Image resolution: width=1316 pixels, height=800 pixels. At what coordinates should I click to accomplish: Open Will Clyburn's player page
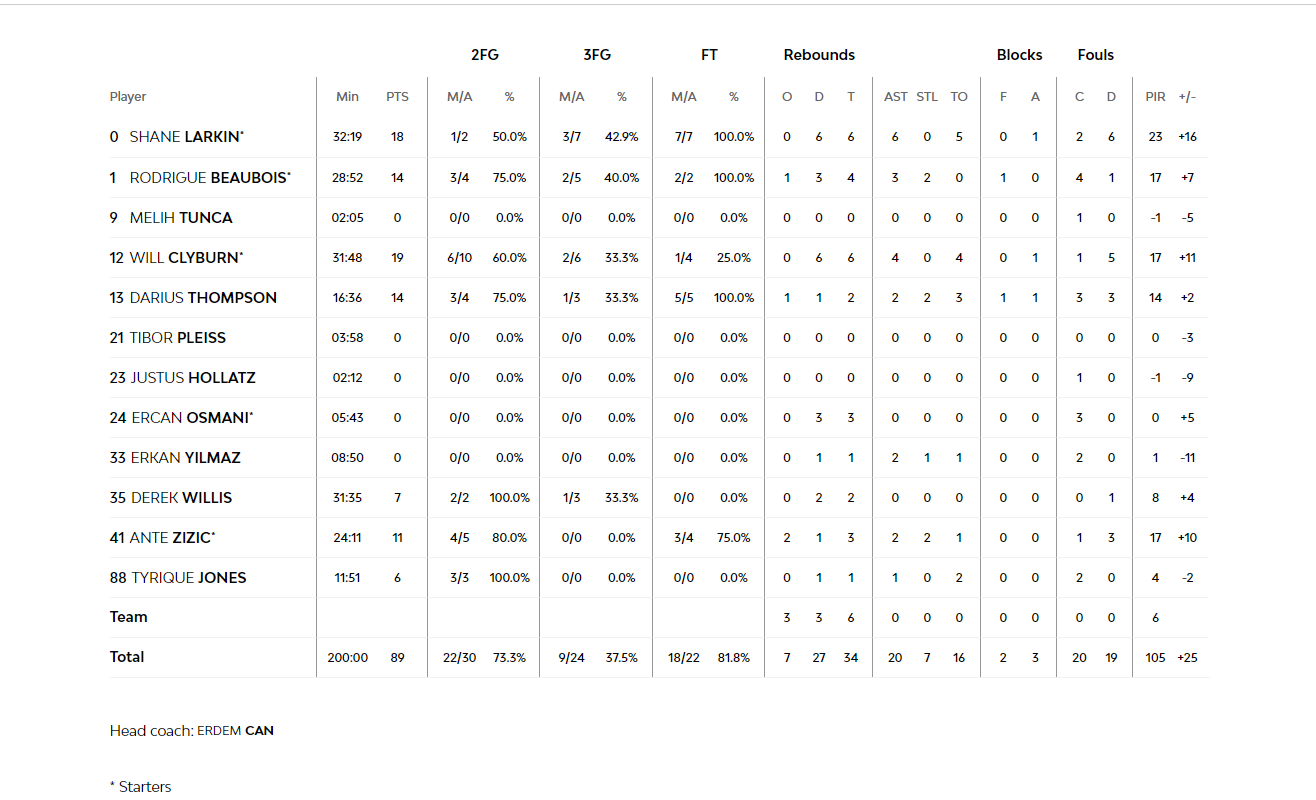(x=185, y=257)
